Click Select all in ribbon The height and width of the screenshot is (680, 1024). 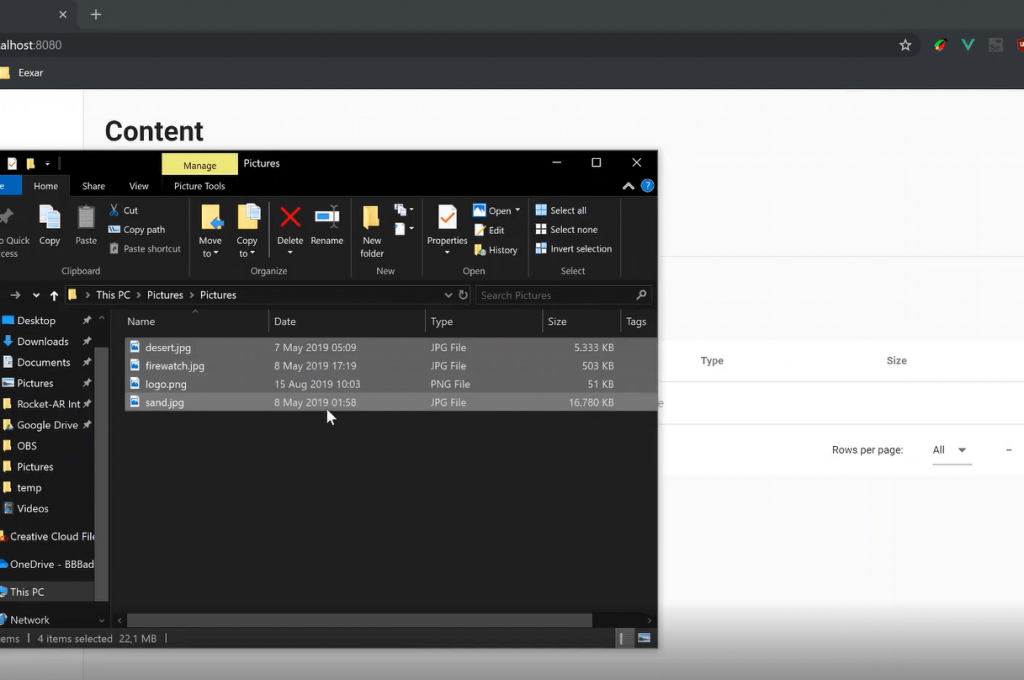coord(561,210)
